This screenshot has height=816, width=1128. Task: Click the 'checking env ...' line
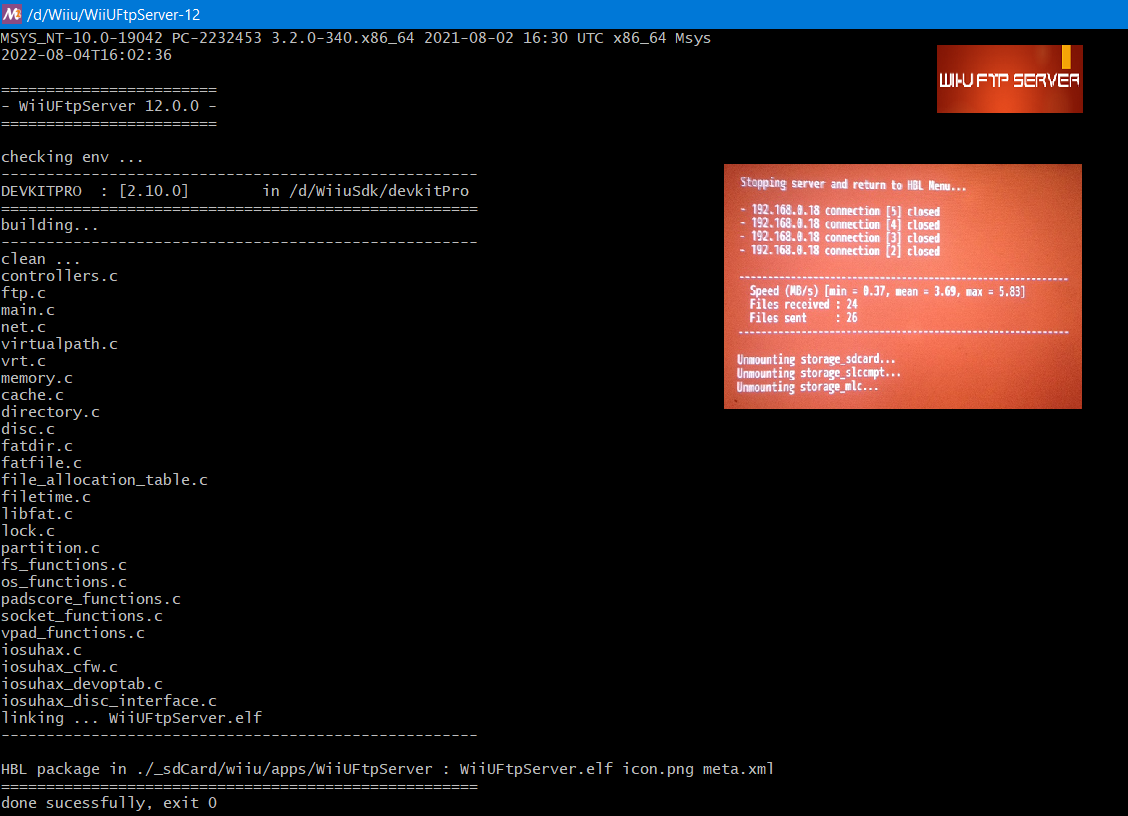click(x=72, y=157)
